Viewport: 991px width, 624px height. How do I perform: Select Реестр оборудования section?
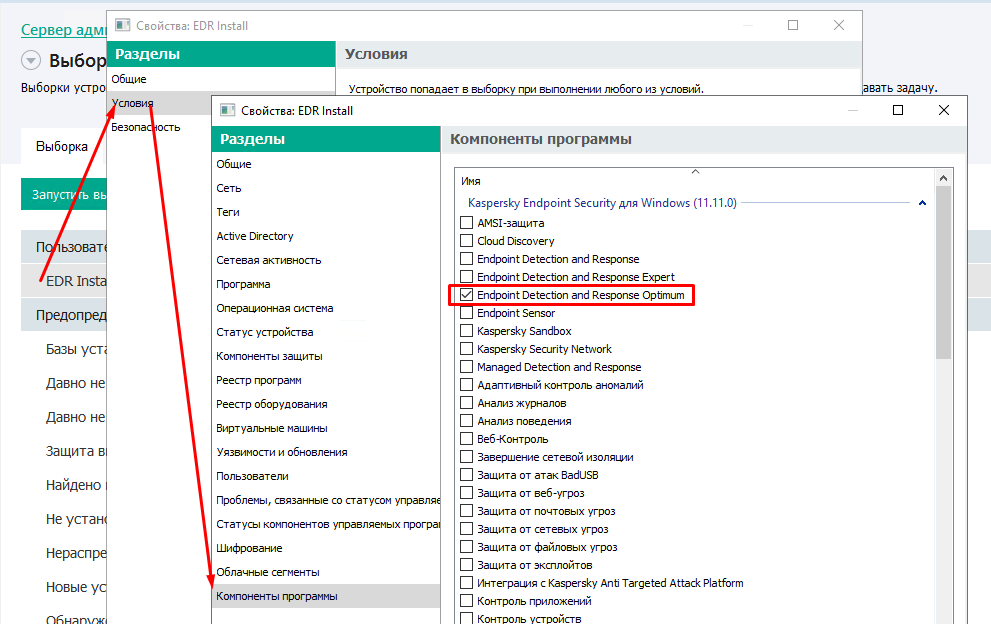coord(326,404)
